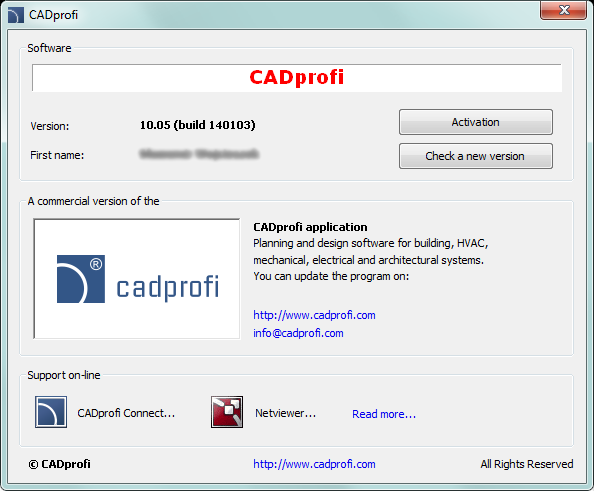
Task: Close the CADprofi dialog window
Action: tap(563, 10)
